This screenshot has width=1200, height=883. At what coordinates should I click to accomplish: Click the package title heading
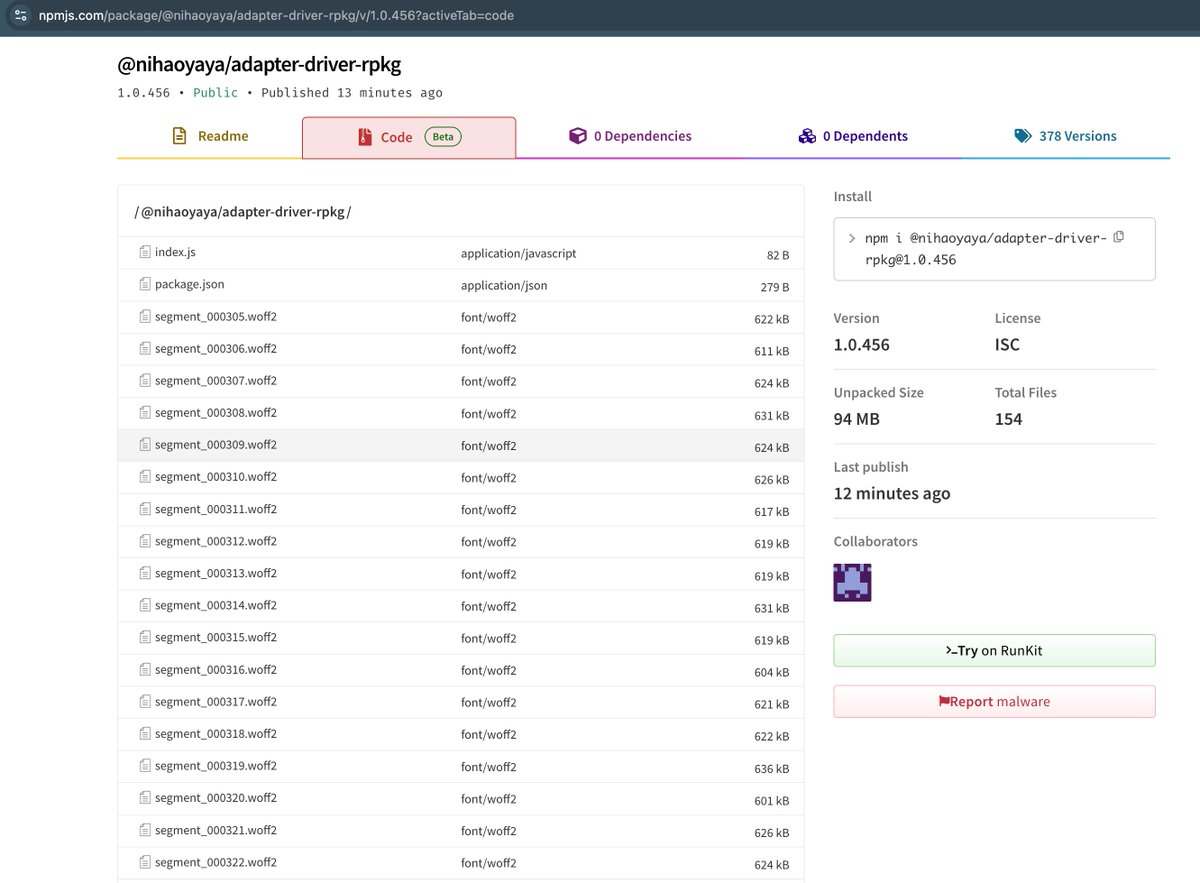[x=259, y=64]
